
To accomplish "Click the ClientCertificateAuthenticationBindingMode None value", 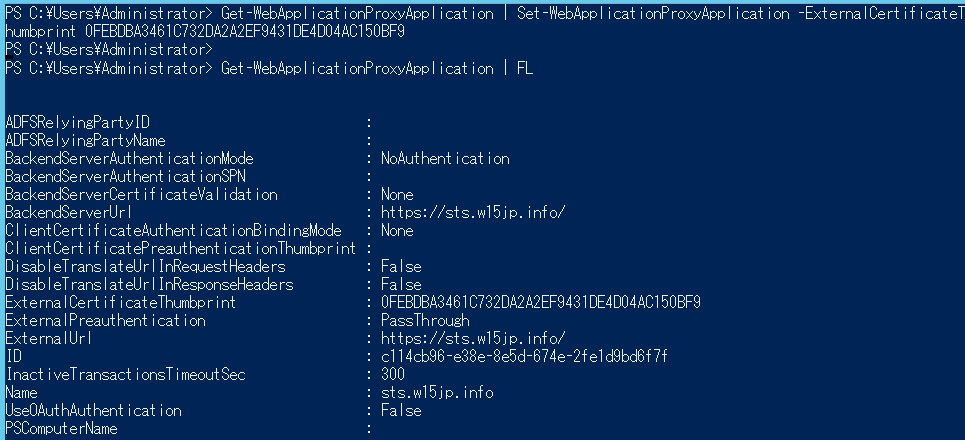I will 397,231.
